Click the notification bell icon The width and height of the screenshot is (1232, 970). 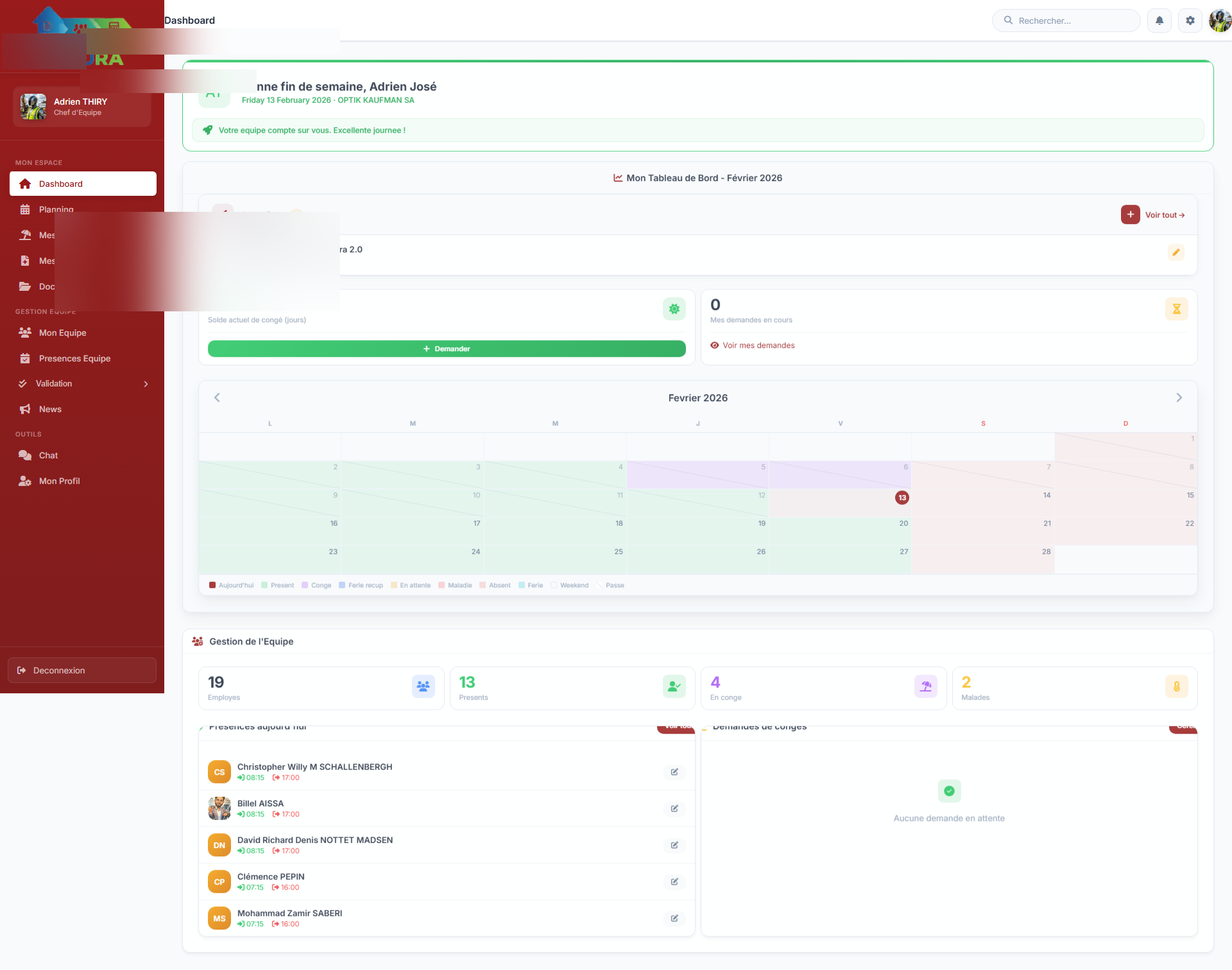point(1159,20)
